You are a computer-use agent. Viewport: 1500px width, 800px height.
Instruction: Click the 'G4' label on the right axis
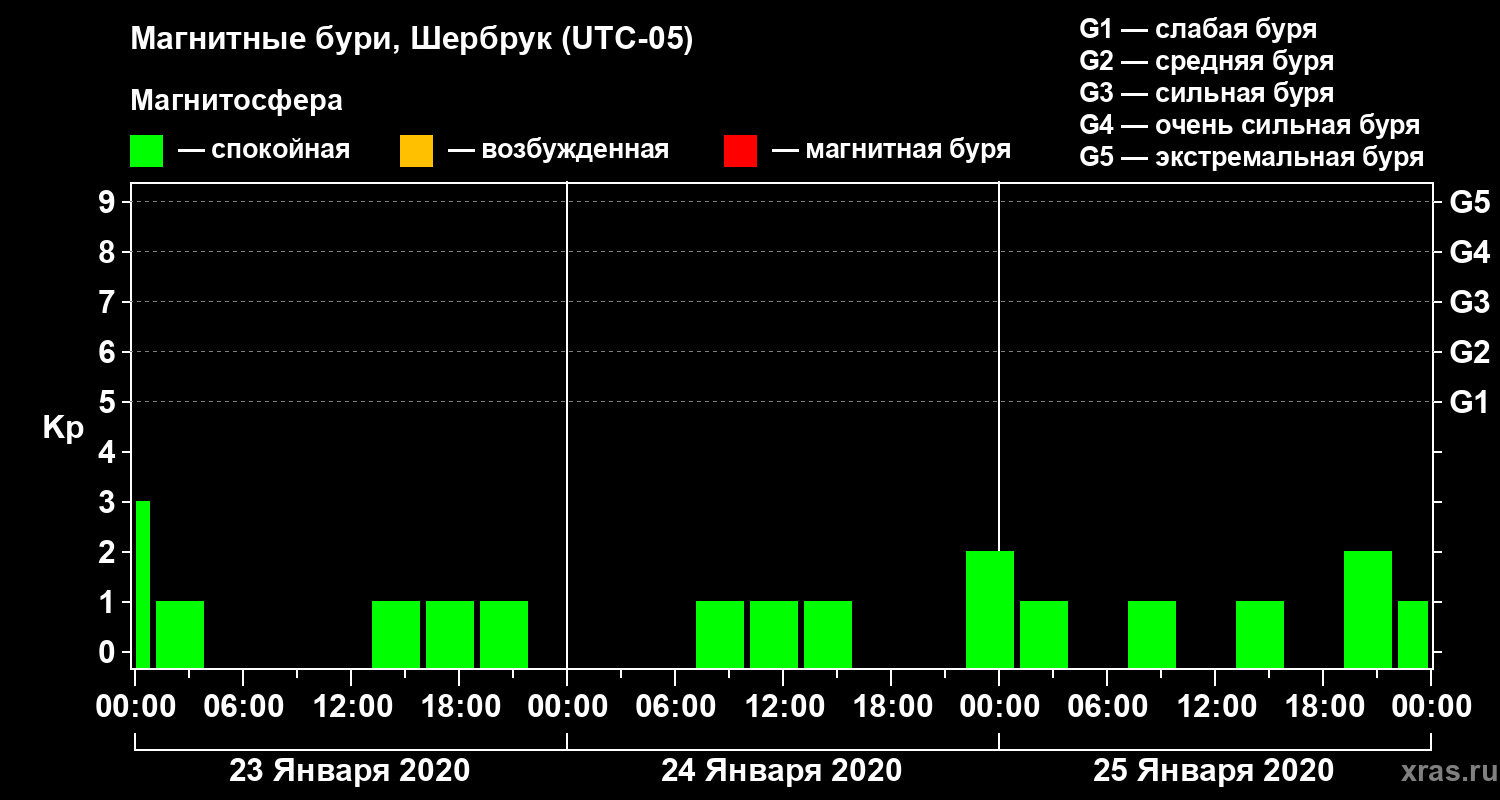pos(1469,252)
